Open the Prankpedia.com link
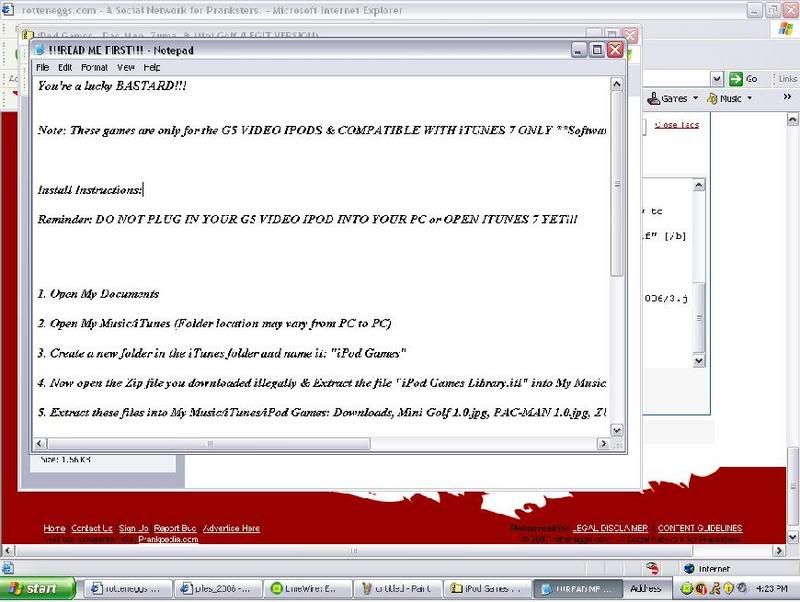The height and width of the screenshot is (602, 800). tap(168, 539)
